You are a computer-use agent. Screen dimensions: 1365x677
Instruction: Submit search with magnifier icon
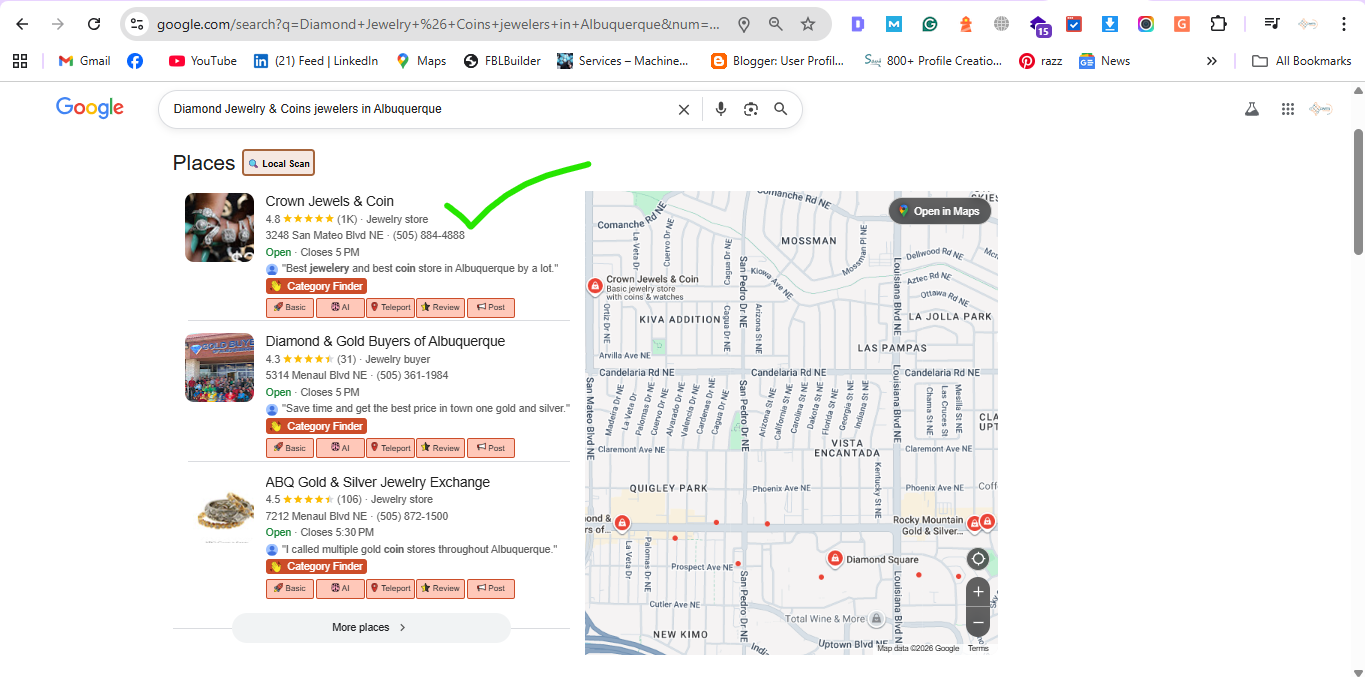point(781,109)
